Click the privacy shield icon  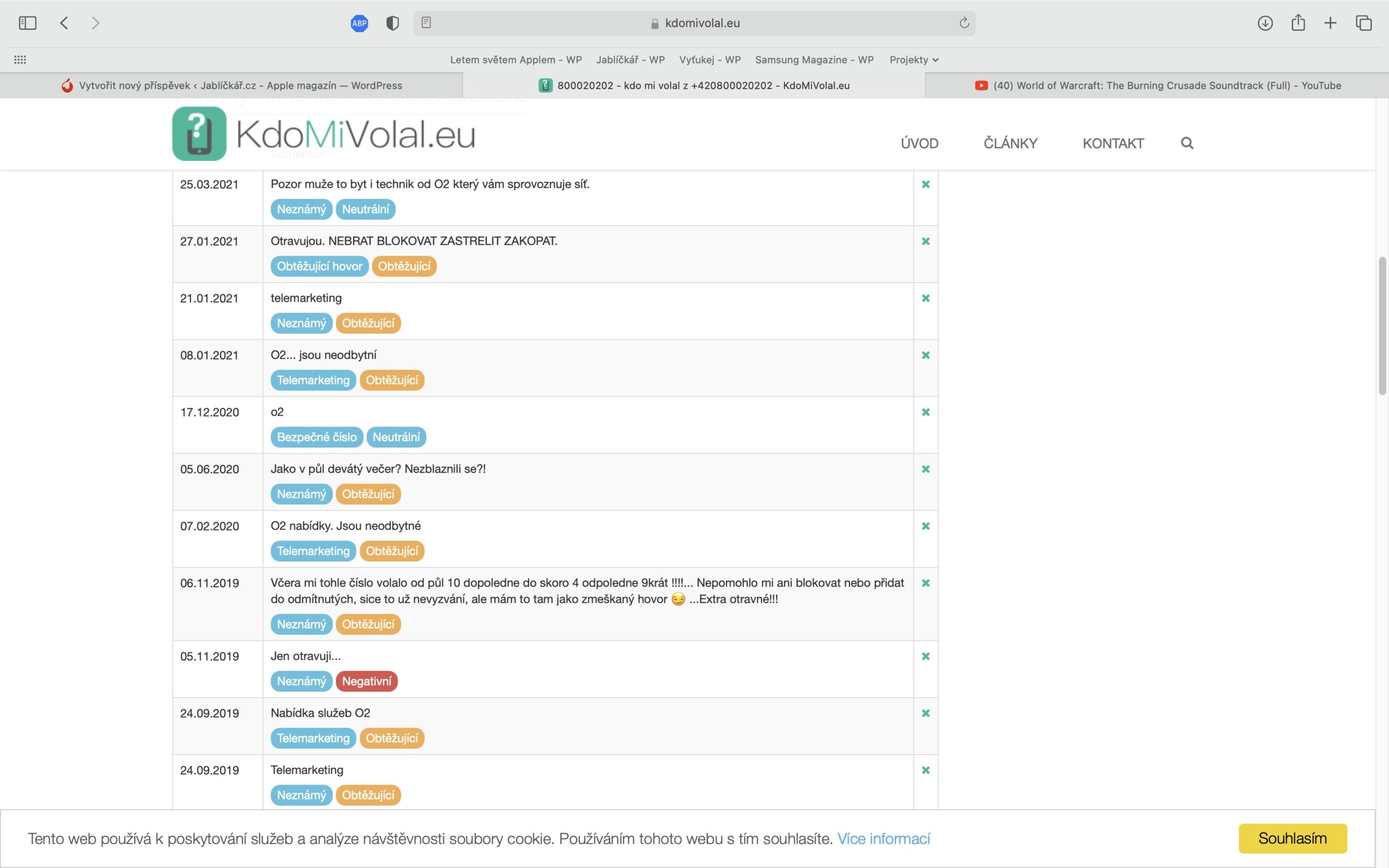coord(393,23)
